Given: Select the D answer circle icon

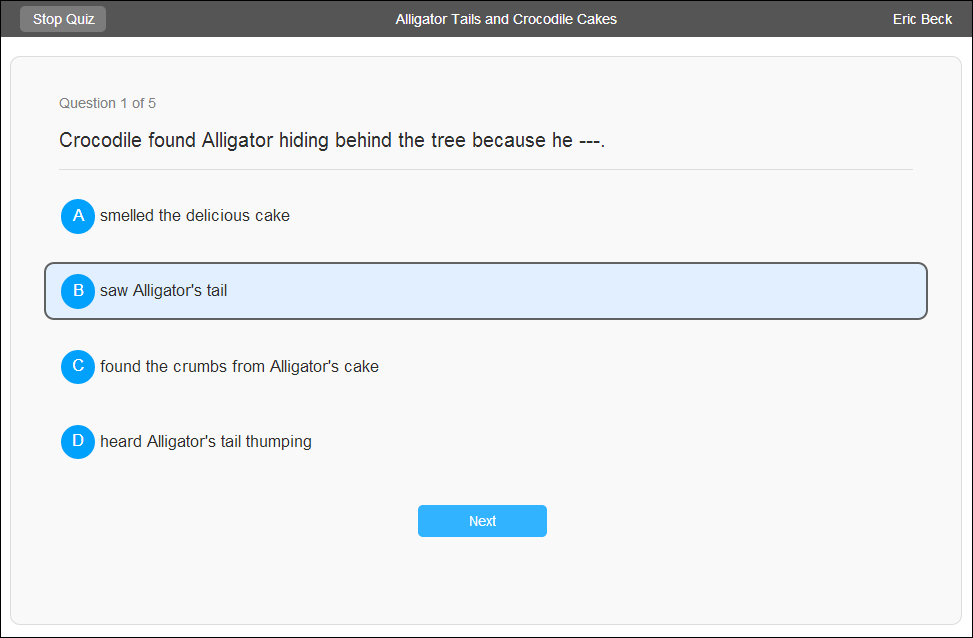Looking at the screenshot, I should tap(78, 442).
